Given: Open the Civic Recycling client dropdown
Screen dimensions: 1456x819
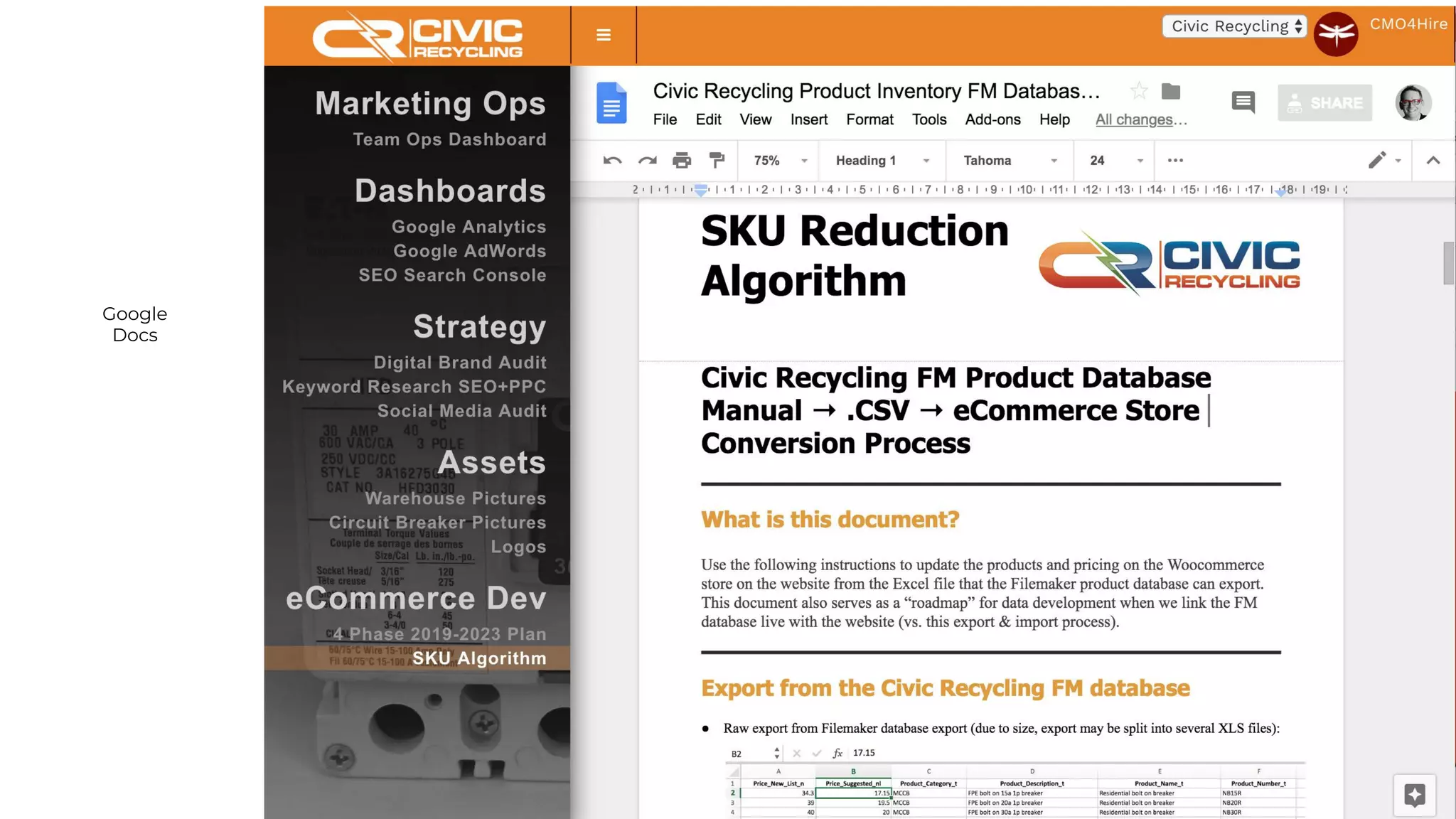Looking at the screenshot, I should pyautogui.click(x=1235, y=26).
